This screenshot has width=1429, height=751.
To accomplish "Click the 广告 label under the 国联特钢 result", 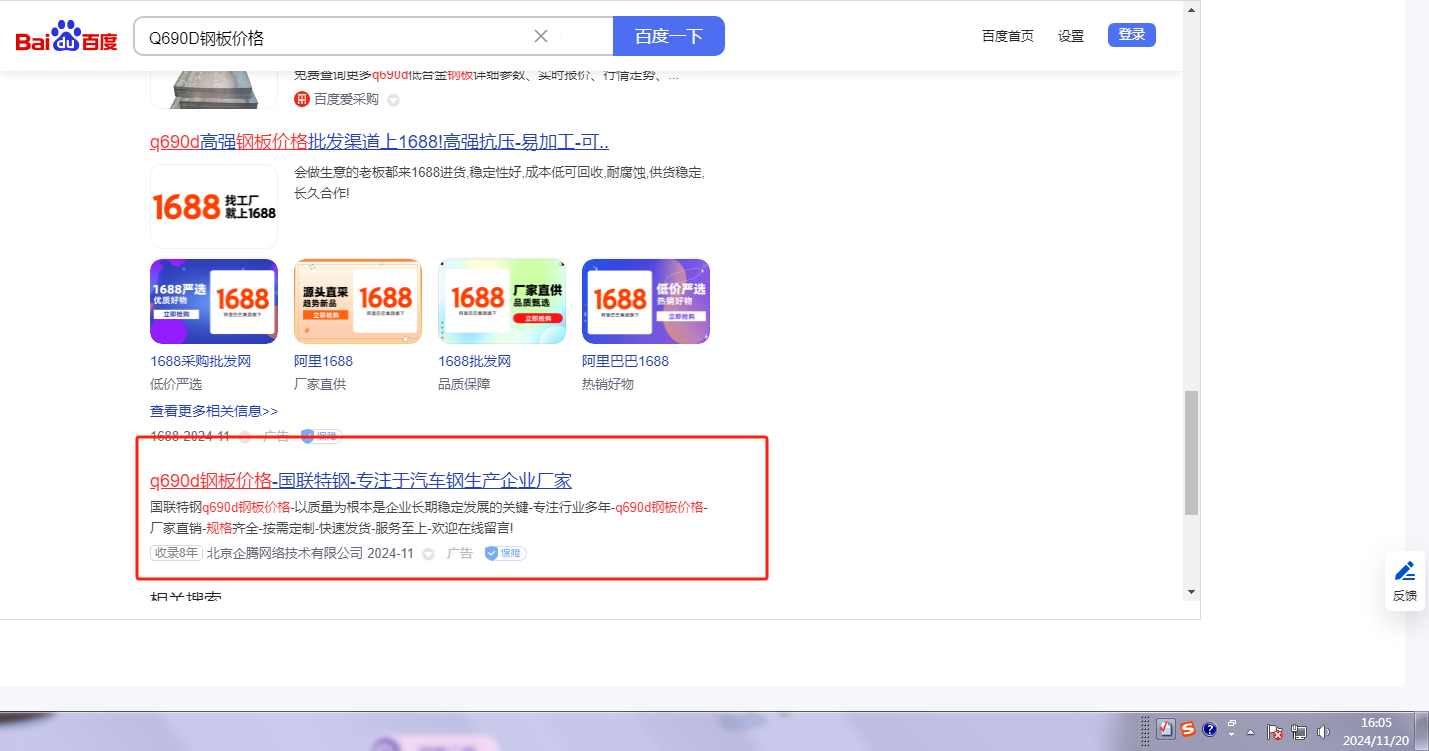I will click(460, 553).
